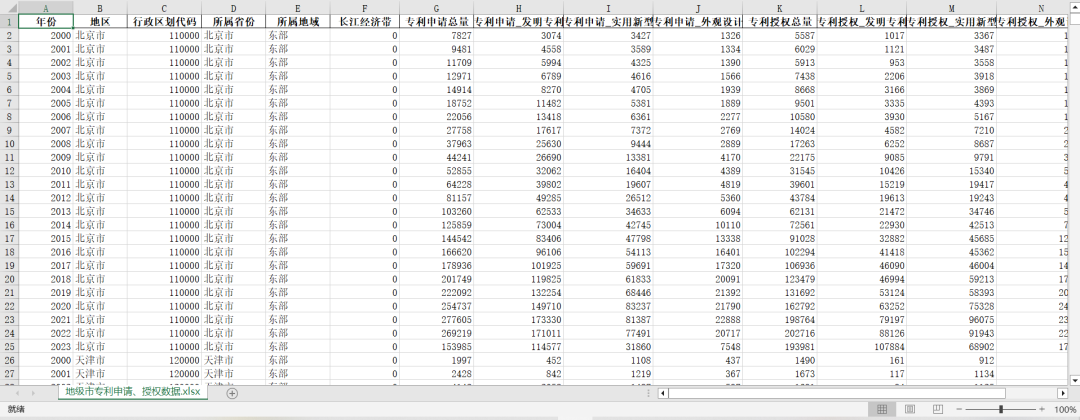
Task: Switch to Normal view in status bar
Action: coord(882,410)
